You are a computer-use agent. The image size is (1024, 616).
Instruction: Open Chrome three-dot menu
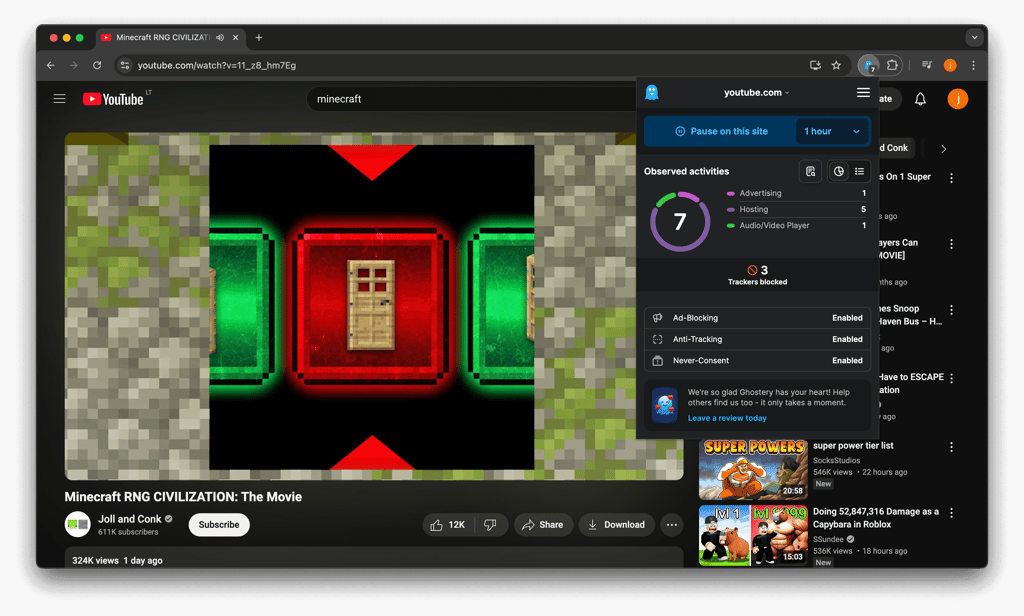(973, 65)
